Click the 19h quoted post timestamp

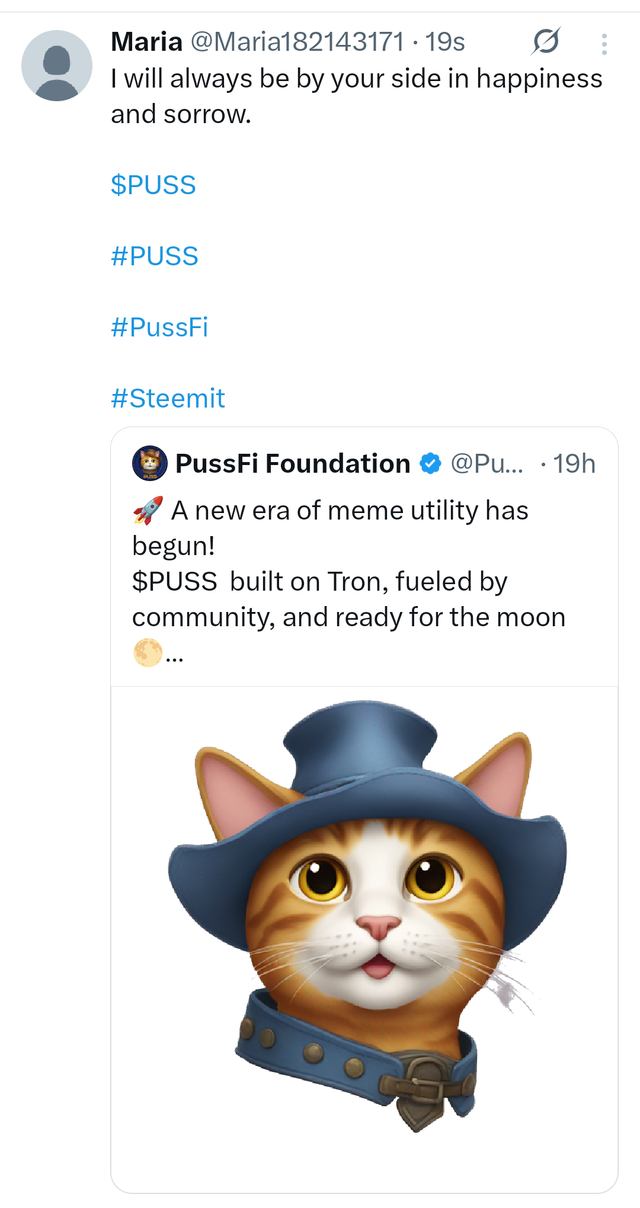tap(574, 464)
